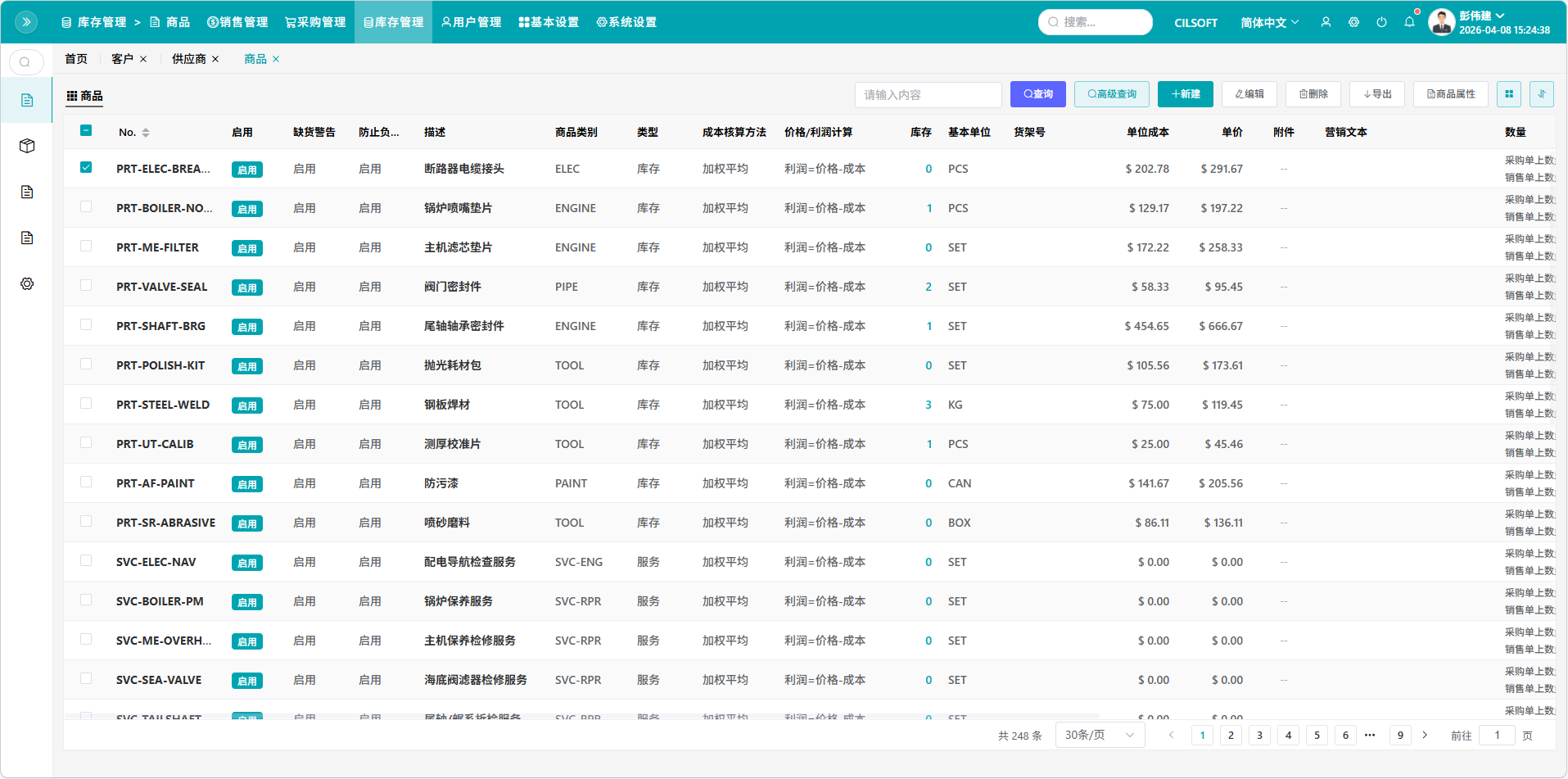
Task: Open the 简体中文 language dropdown
Action: 1269,22
